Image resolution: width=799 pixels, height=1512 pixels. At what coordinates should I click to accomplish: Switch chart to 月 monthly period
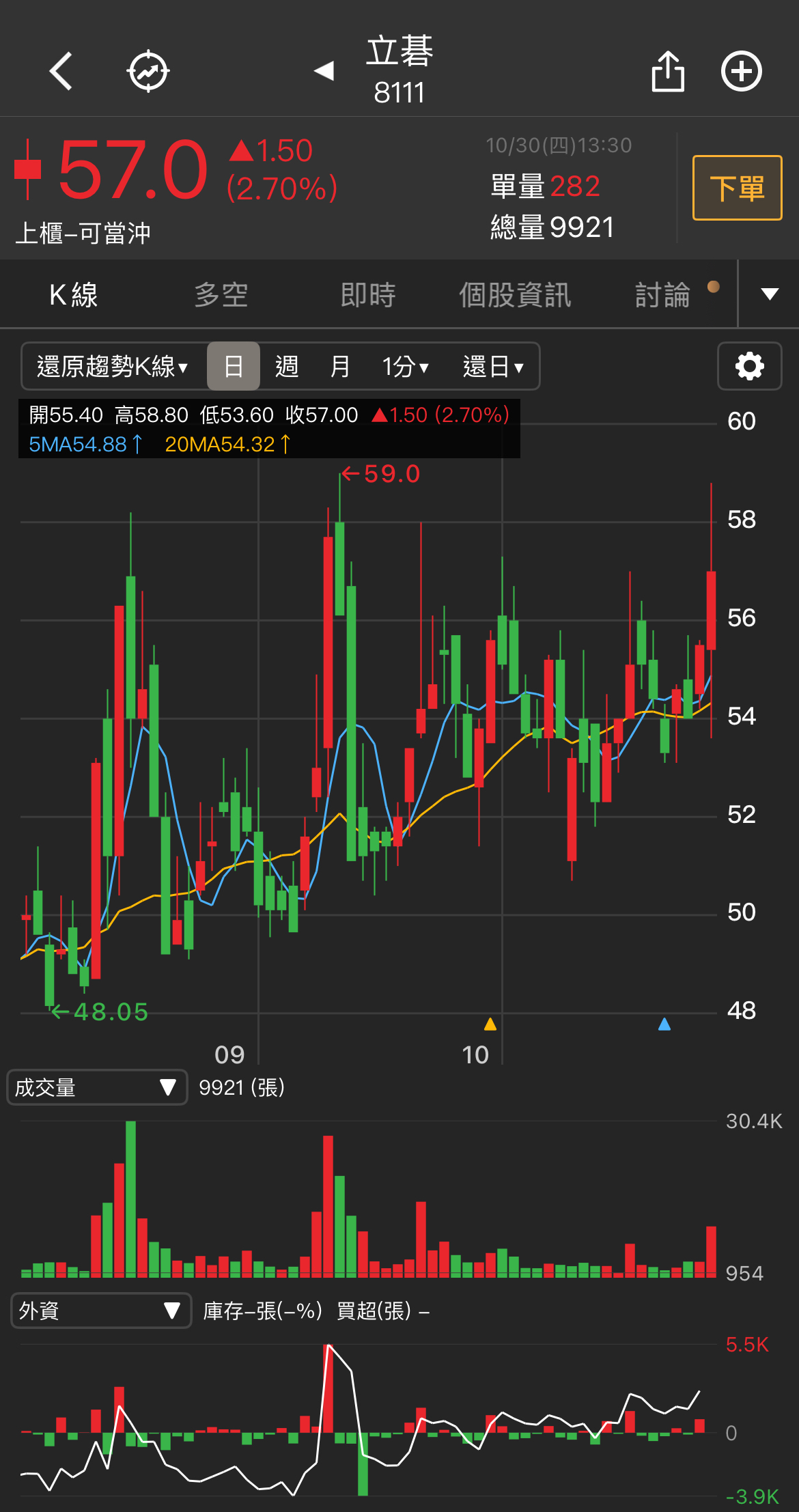click(339, 367)
